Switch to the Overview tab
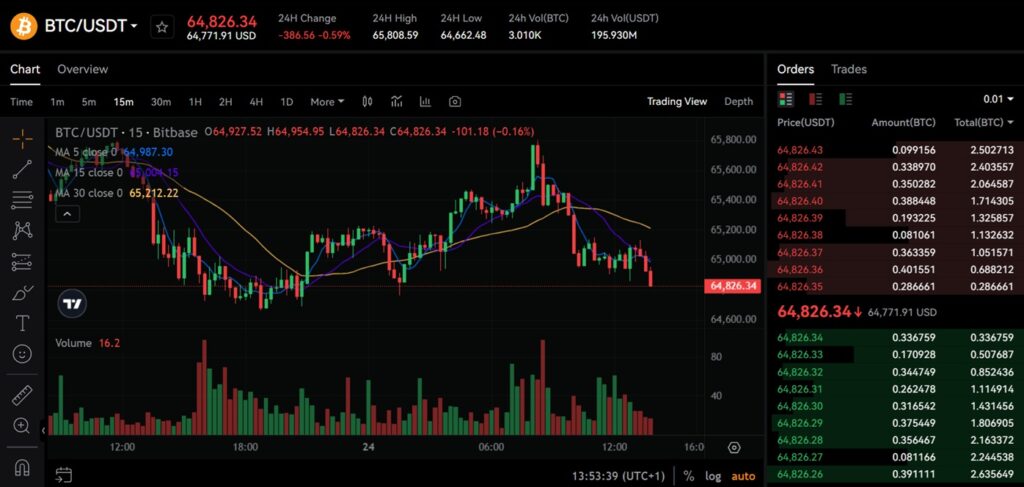Viewport: 1024px width, 487px height. 83,69
